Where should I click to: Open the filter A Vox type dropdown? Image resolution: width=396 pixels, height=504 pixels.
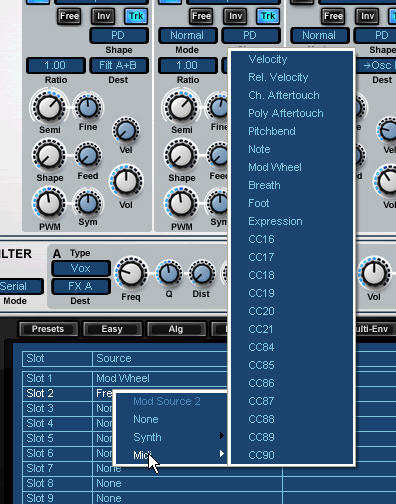(81, 268)
